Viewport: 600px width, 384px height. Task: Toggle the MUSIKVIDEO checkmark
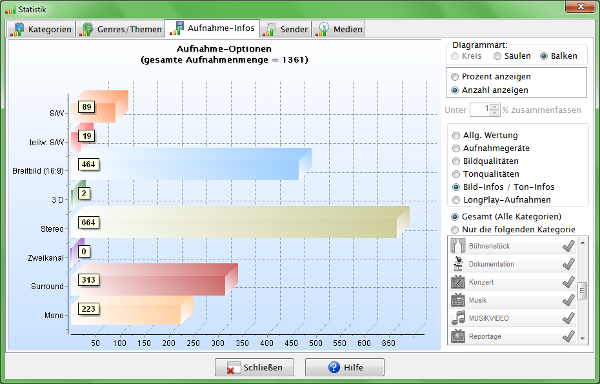tap(569, 318)
